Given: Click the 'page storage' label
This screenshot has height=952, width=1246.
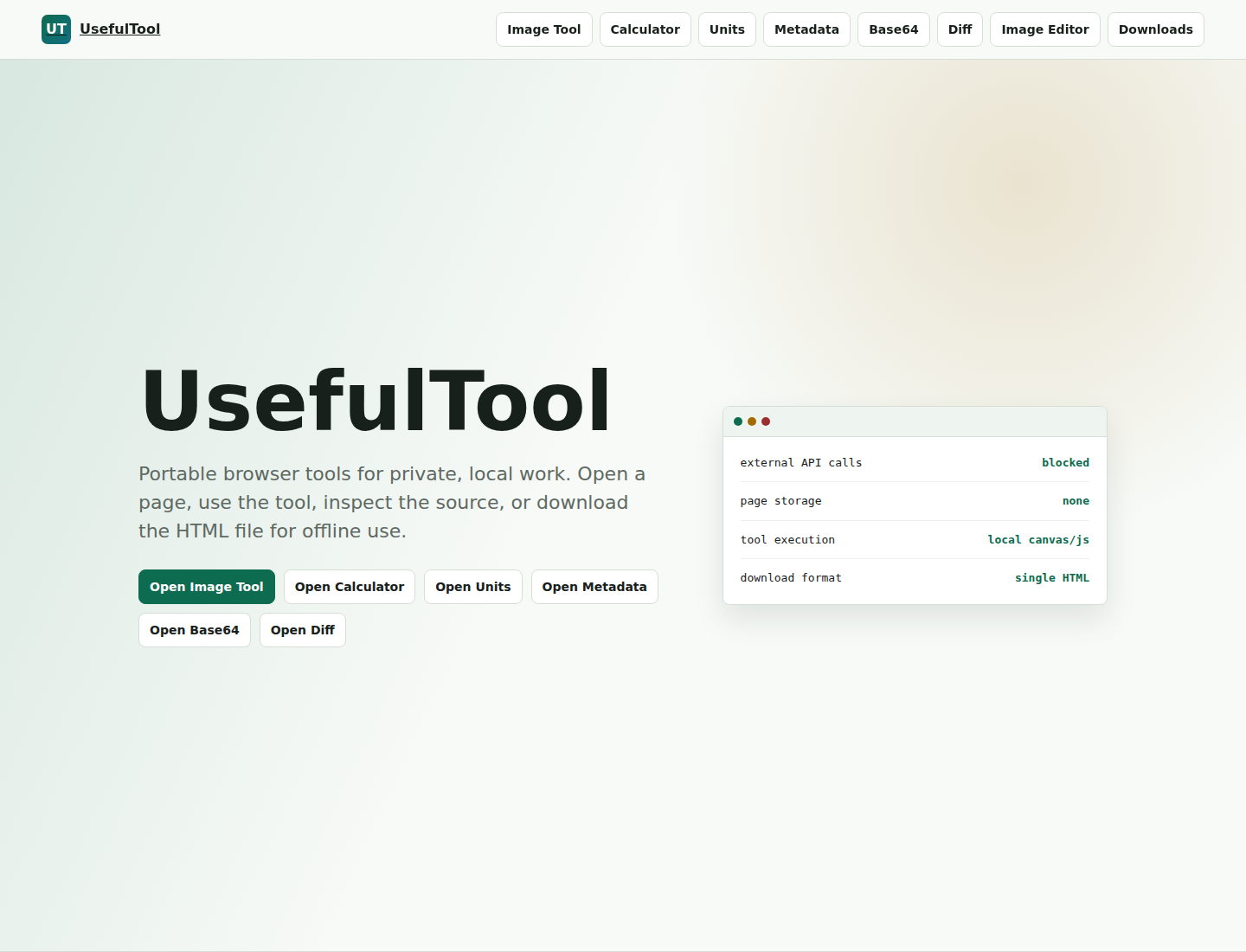Looking at the screenshot, I should pos(780,501).
